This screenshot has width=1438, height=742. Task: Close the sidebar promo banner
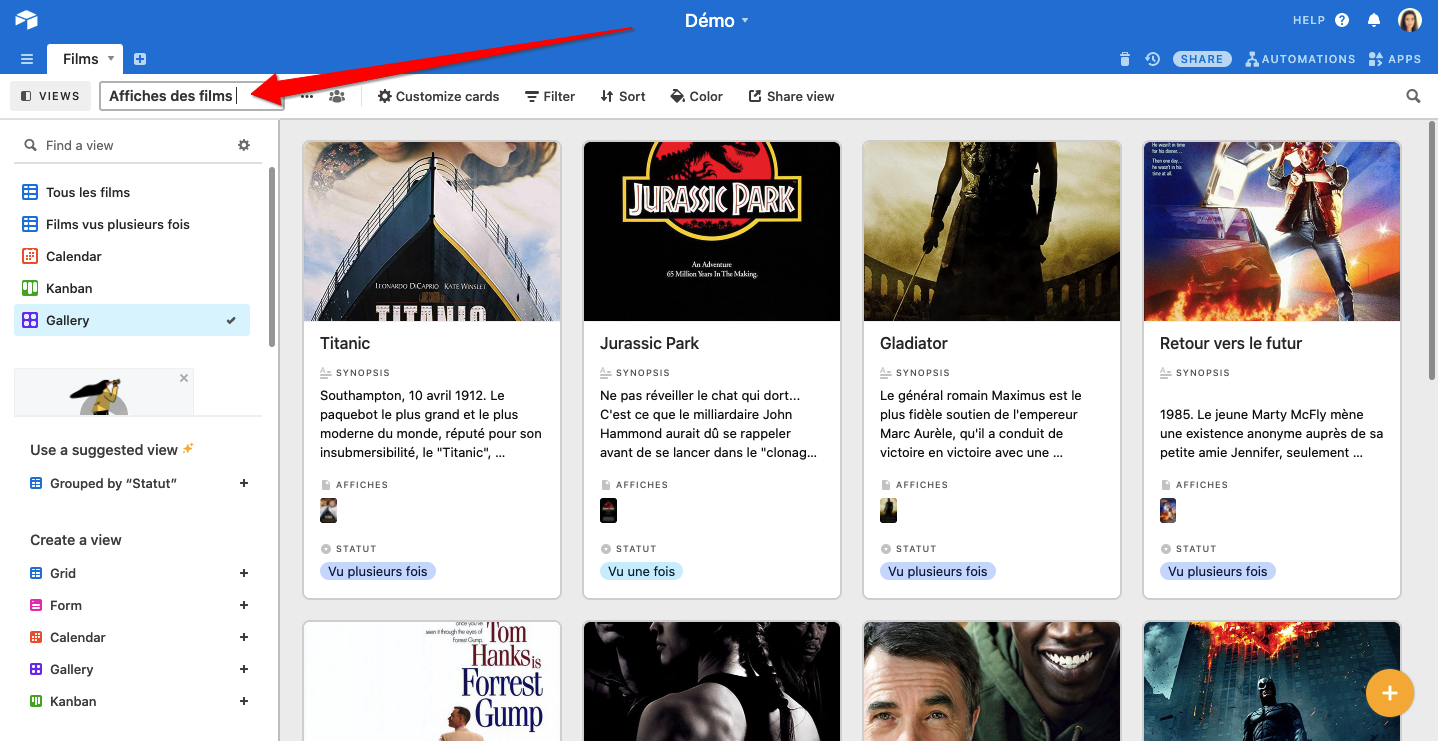coord(183,378)
